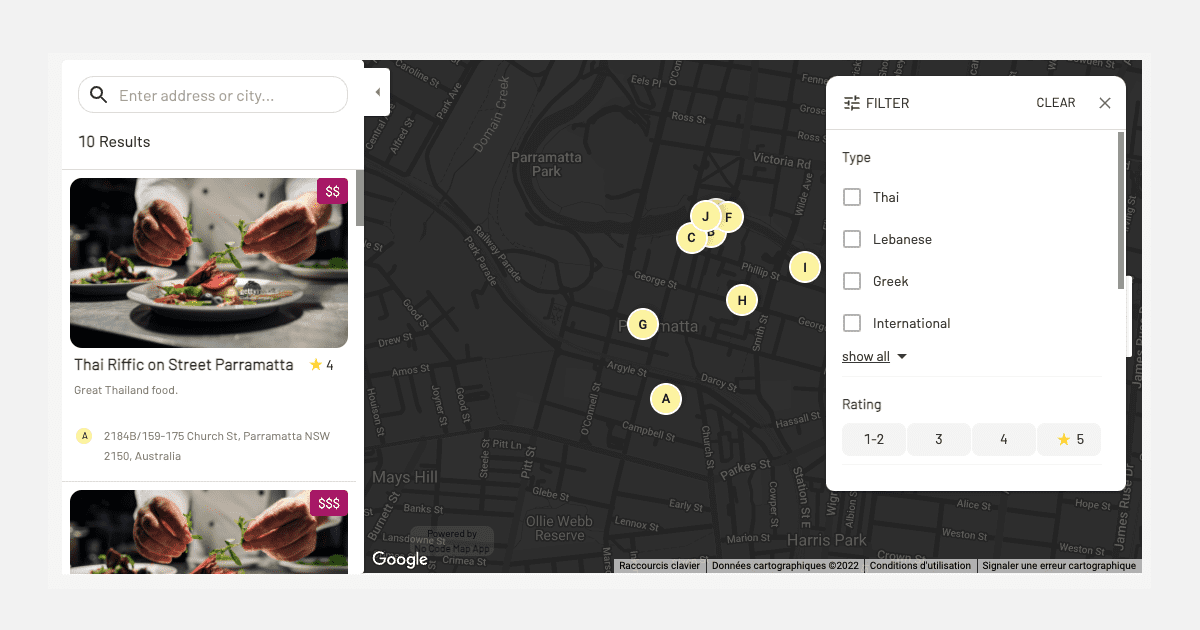Expand show all types

tap(874, 357)
